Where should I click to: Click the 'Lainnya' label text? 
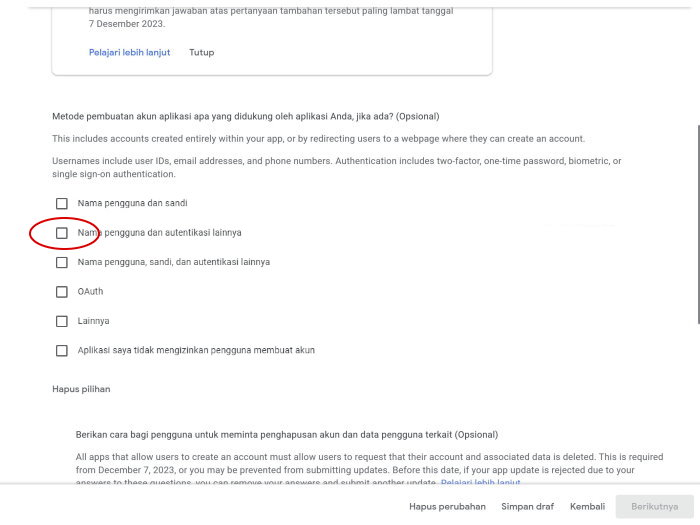[93, 321]
